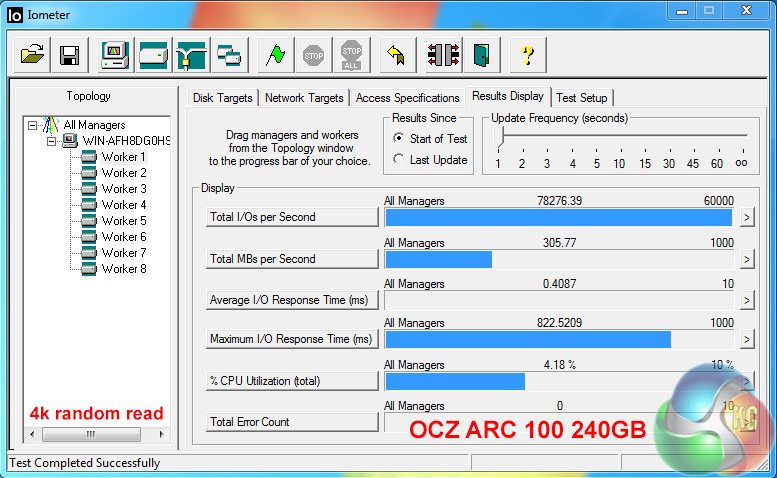
Task: Minimize the Iometer window
Action: click(x=682, y=10)
